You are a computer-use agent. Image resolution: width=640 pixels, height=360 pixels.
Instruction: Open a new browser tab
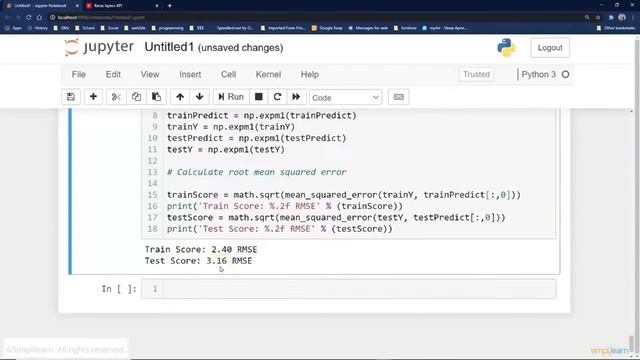coord(169,6)
